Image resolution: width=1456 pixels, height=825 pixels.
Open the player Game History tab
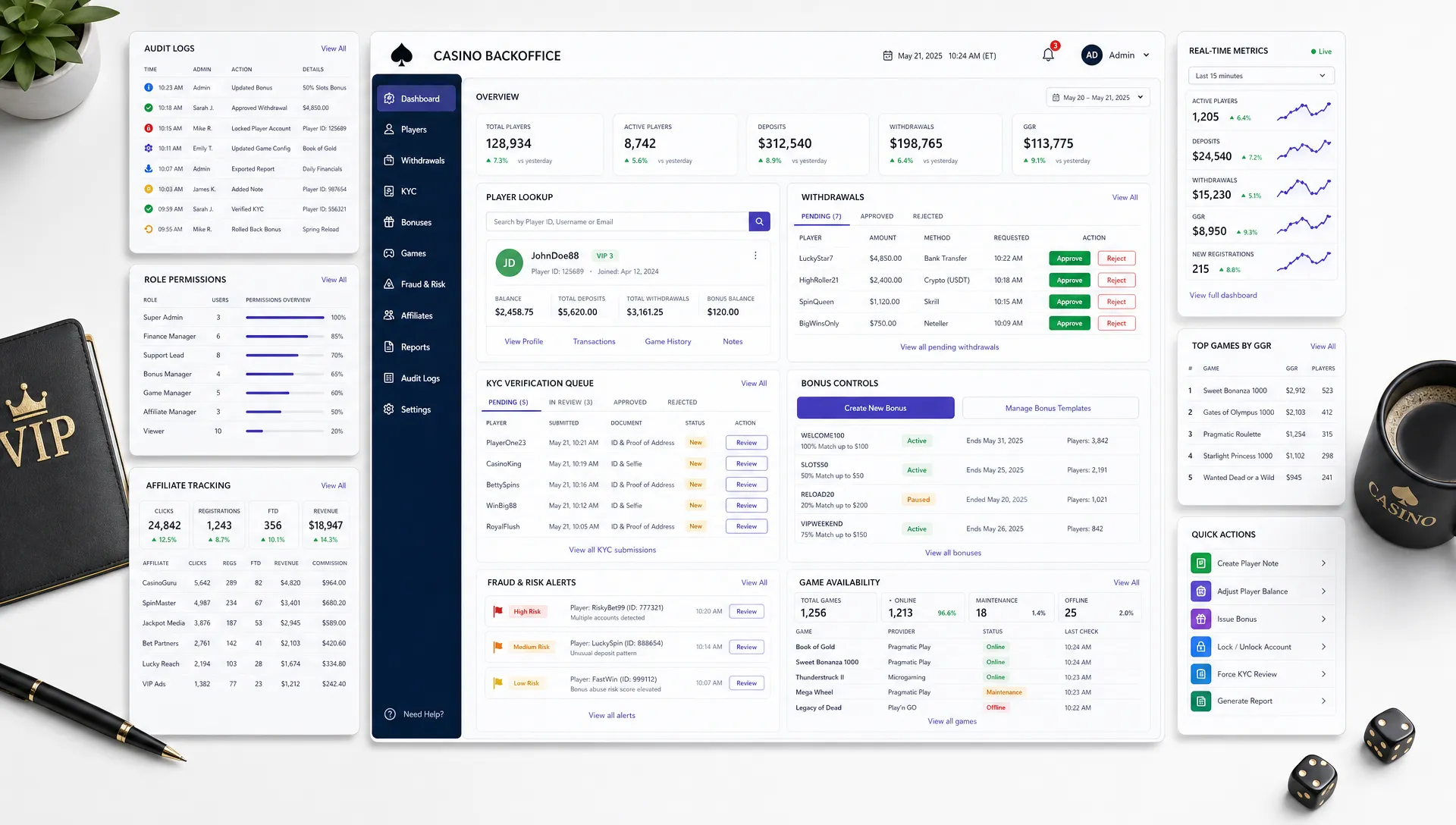pos(668,342)
